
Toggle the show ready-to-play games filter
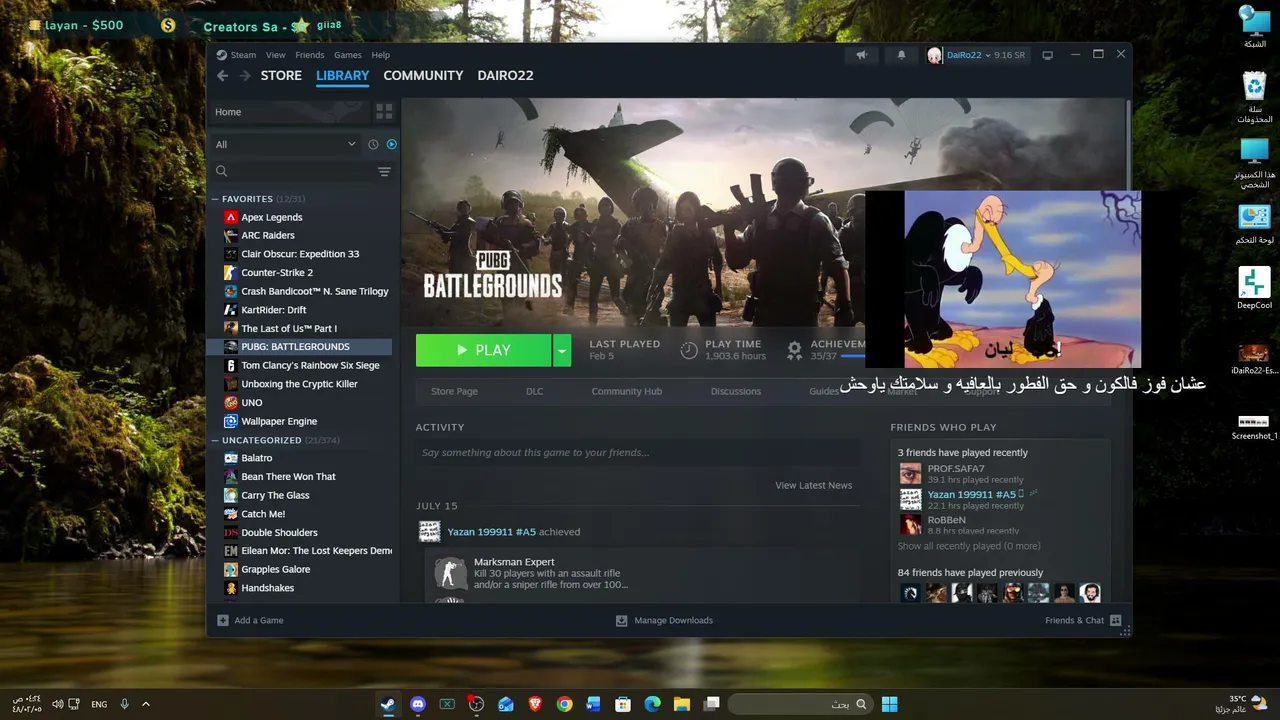pos(391,144)
